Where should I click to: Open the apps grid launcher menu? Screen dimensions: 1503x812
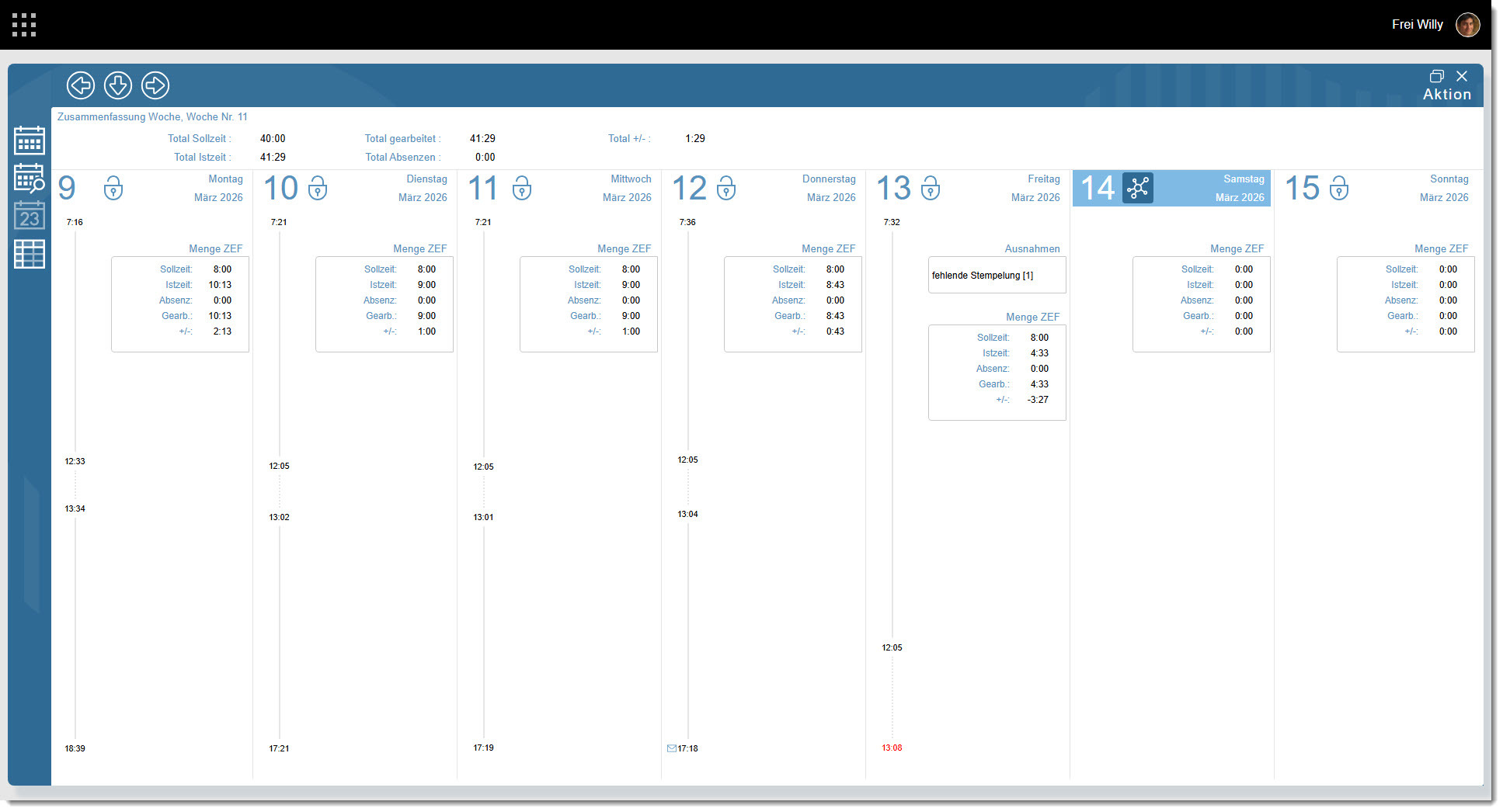coord(24,25)
